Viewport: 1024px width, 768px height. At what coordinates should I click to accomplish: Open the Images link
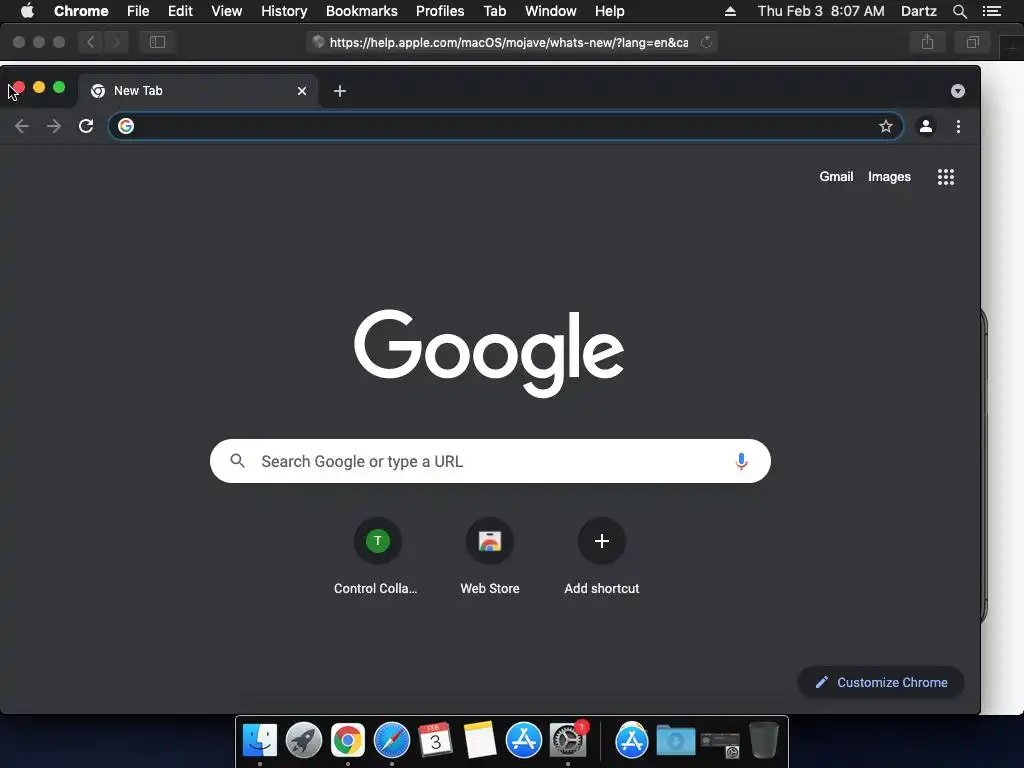click(x=889, y=177)
